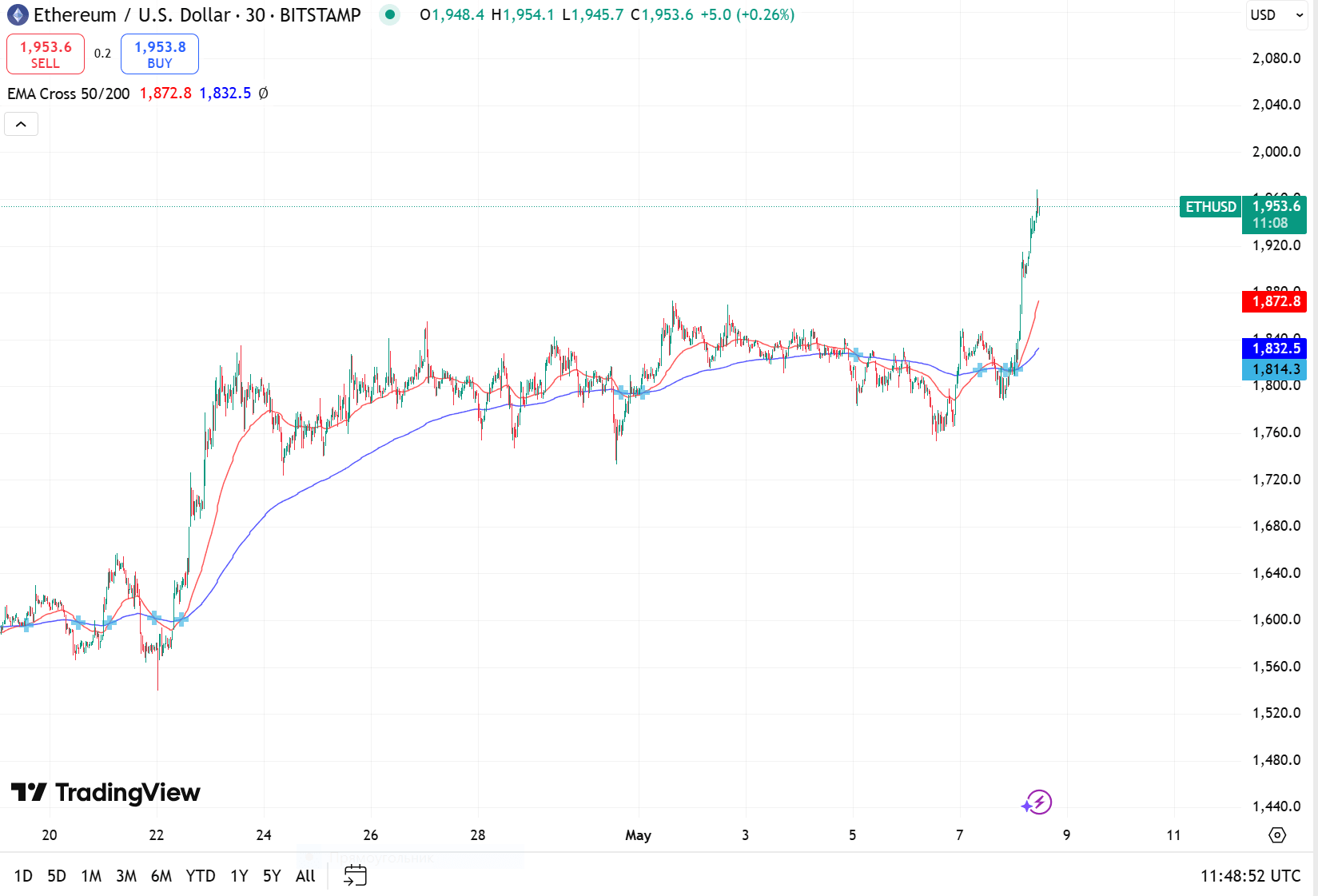Click the green market status dot

[389, 14]
